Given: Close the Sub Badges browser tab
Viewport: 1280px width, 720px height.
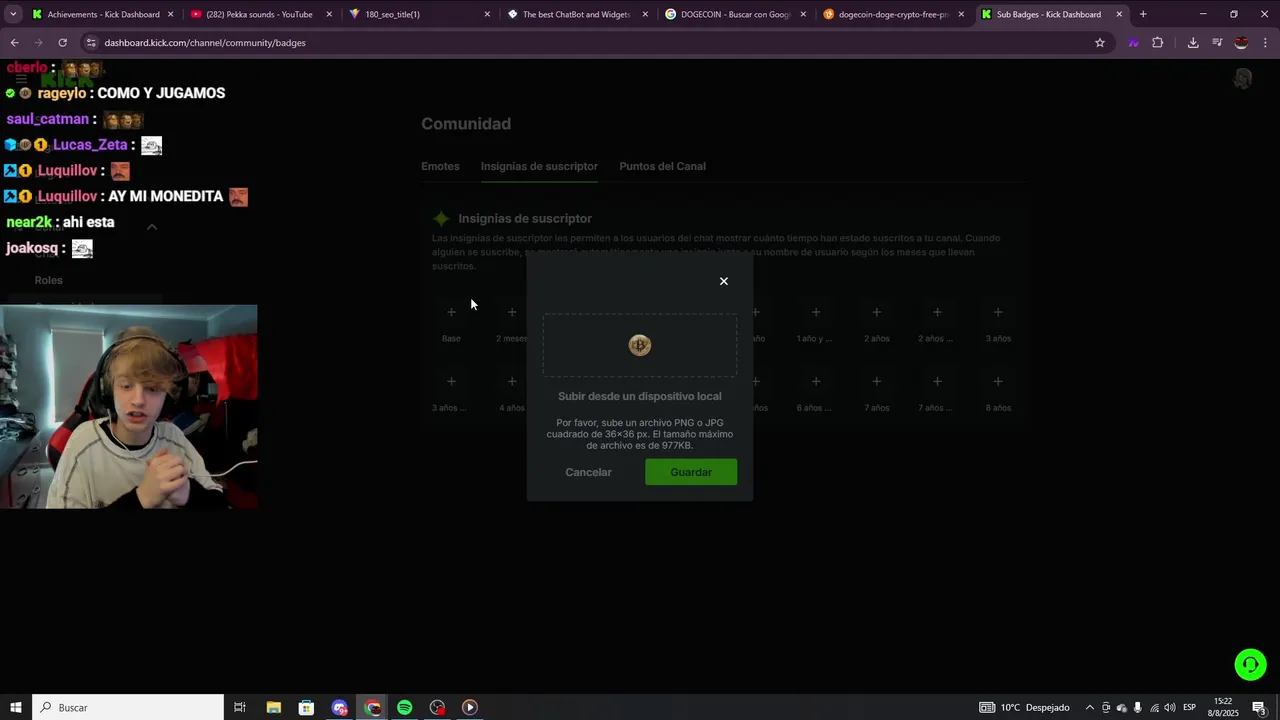Looking at the screenshot, I should click(1119, 14).
